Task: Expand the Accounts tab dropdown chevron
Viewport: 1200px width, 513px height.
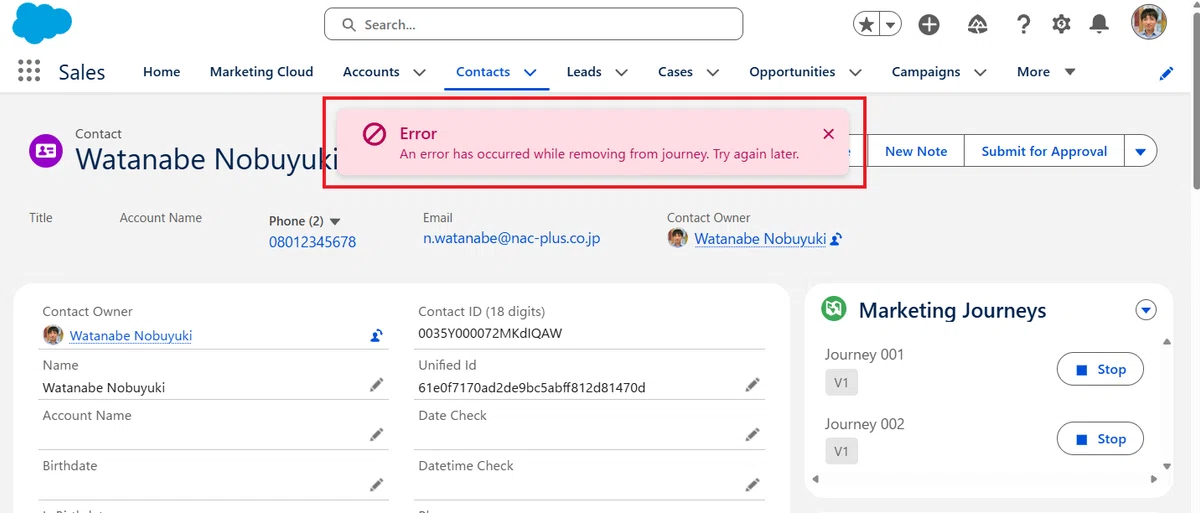Action: point(419,72)
